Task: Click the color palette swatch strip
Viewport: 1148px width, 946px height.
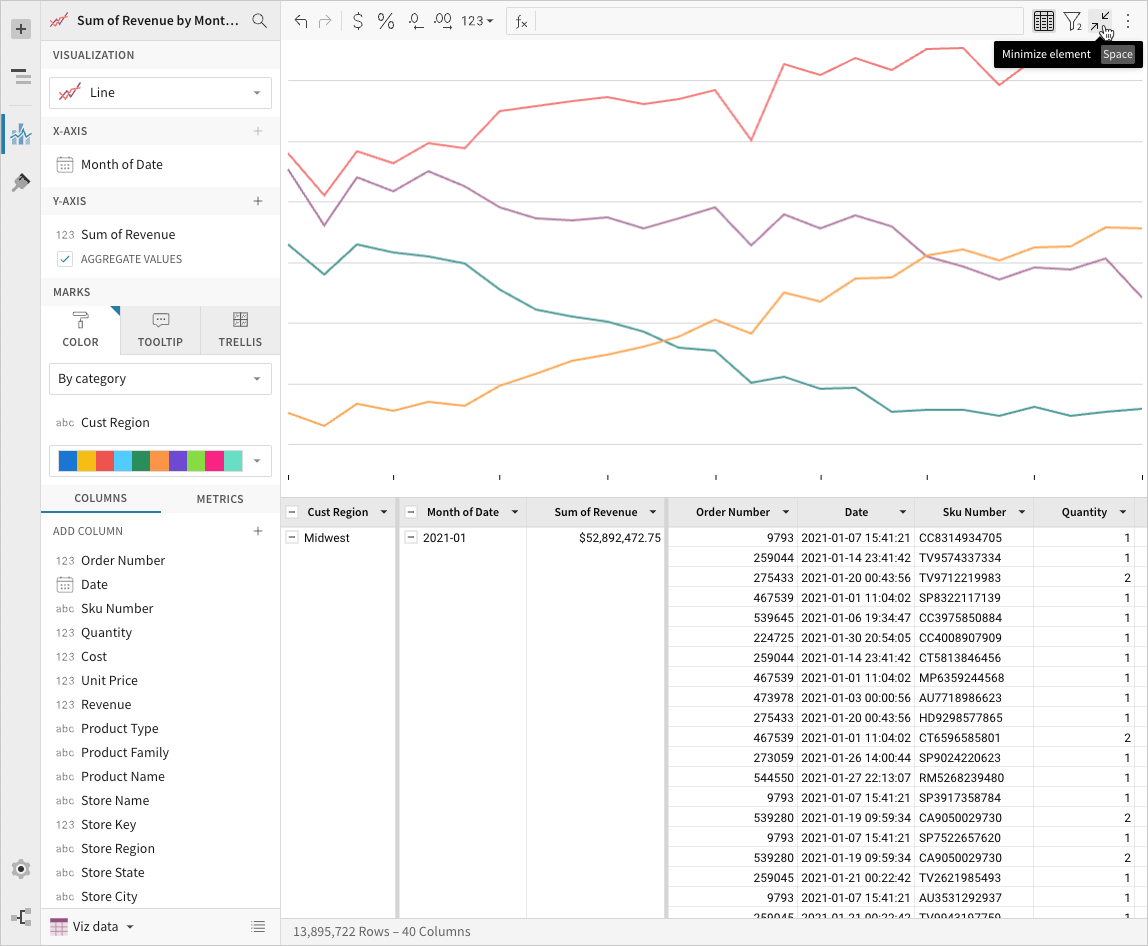Action: coord(151,461)
